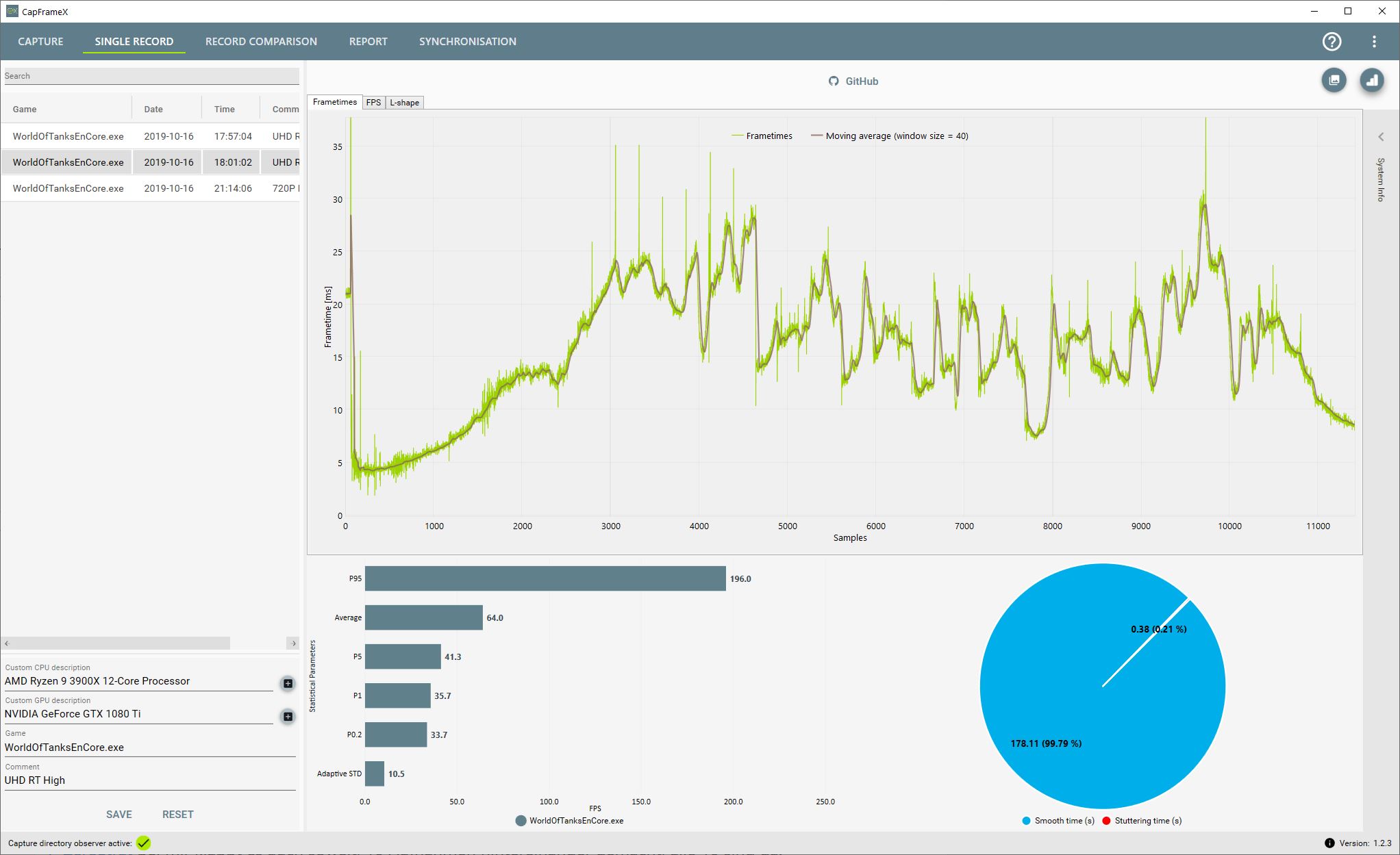Click the Search records field
The height and width of the screenshot is (855, 1400).
pyautogui.click(x=151, y=76)
